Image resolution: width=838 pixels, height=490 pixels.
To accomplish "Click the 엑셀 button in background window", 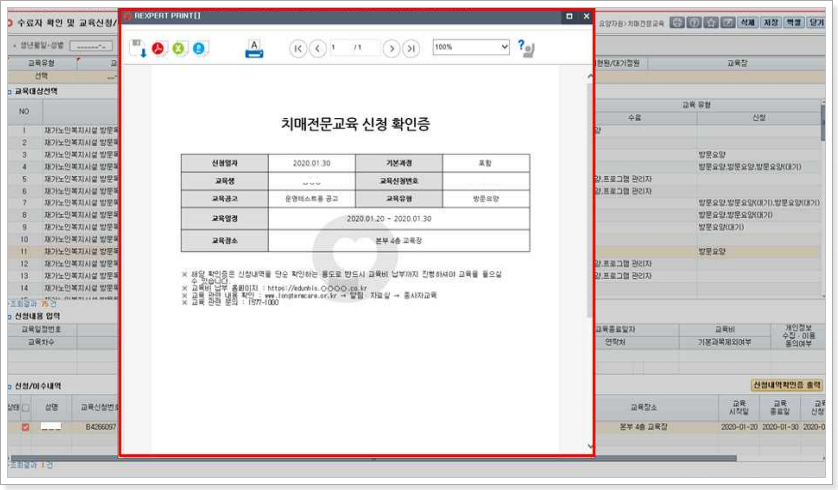I will [794, 22].
